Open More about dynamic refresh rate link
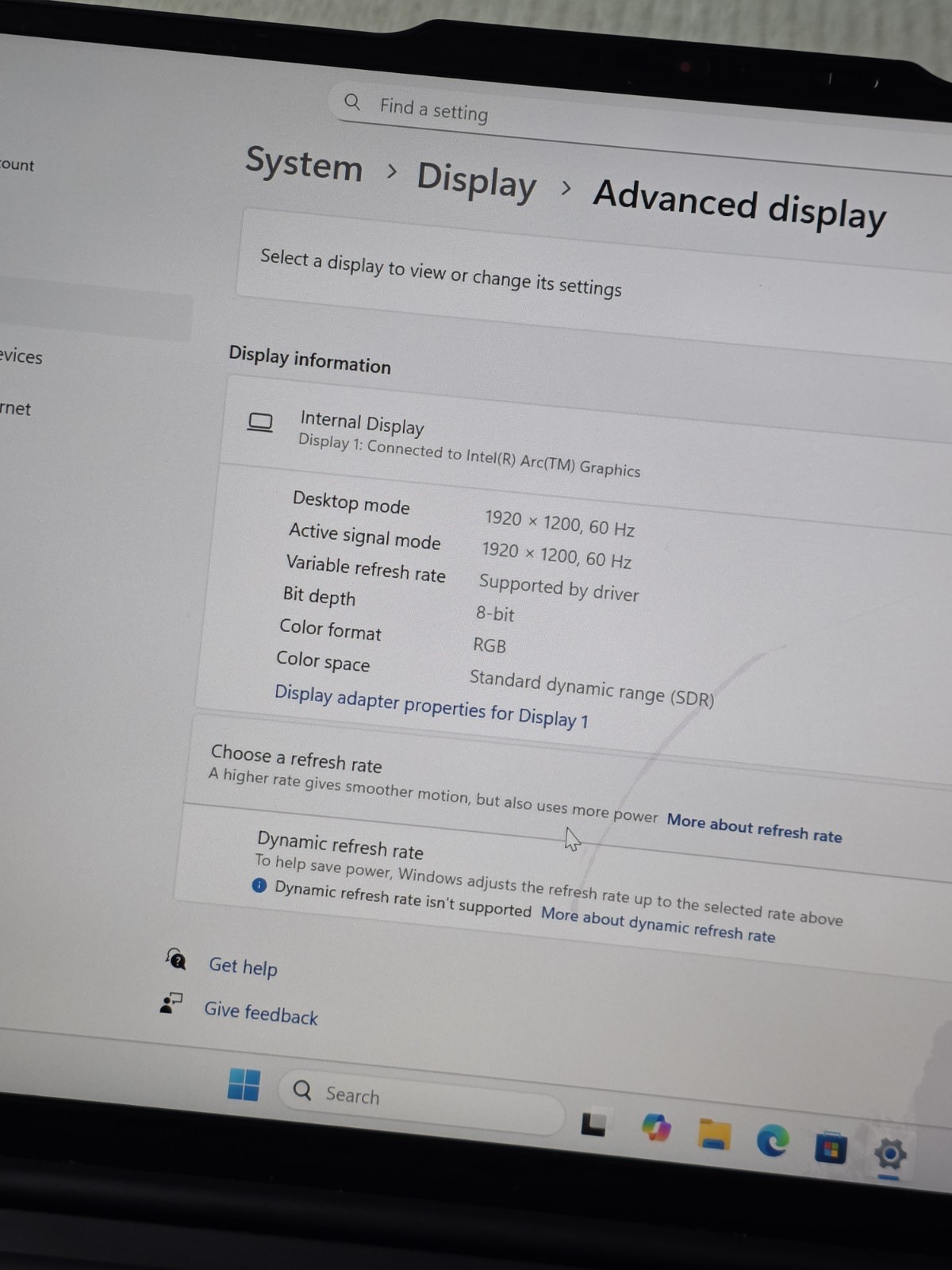952x1270 pixels. [x=658, y=924]
